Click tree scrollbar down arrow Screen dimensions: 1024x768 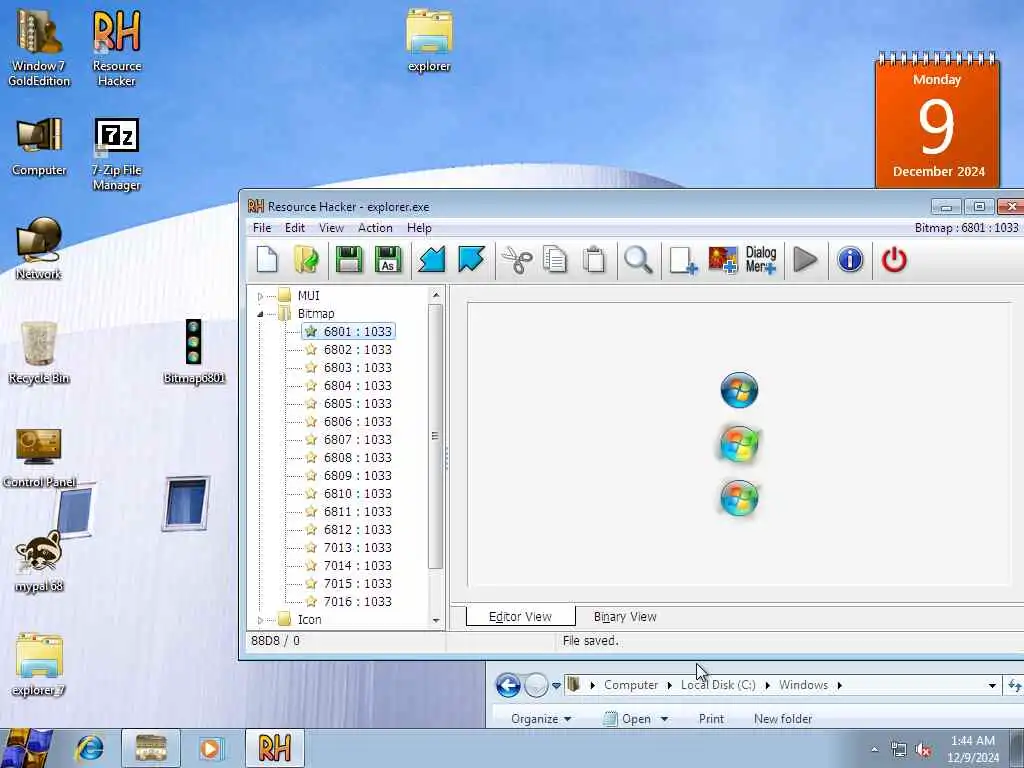[436, 620]
